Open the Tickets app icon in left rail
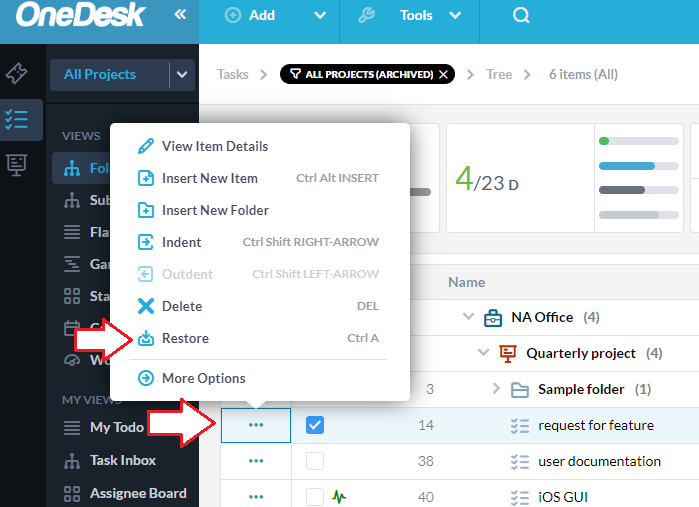Image resolution: width=699 pixels, height=507 pixels. (x=16, y=73)
